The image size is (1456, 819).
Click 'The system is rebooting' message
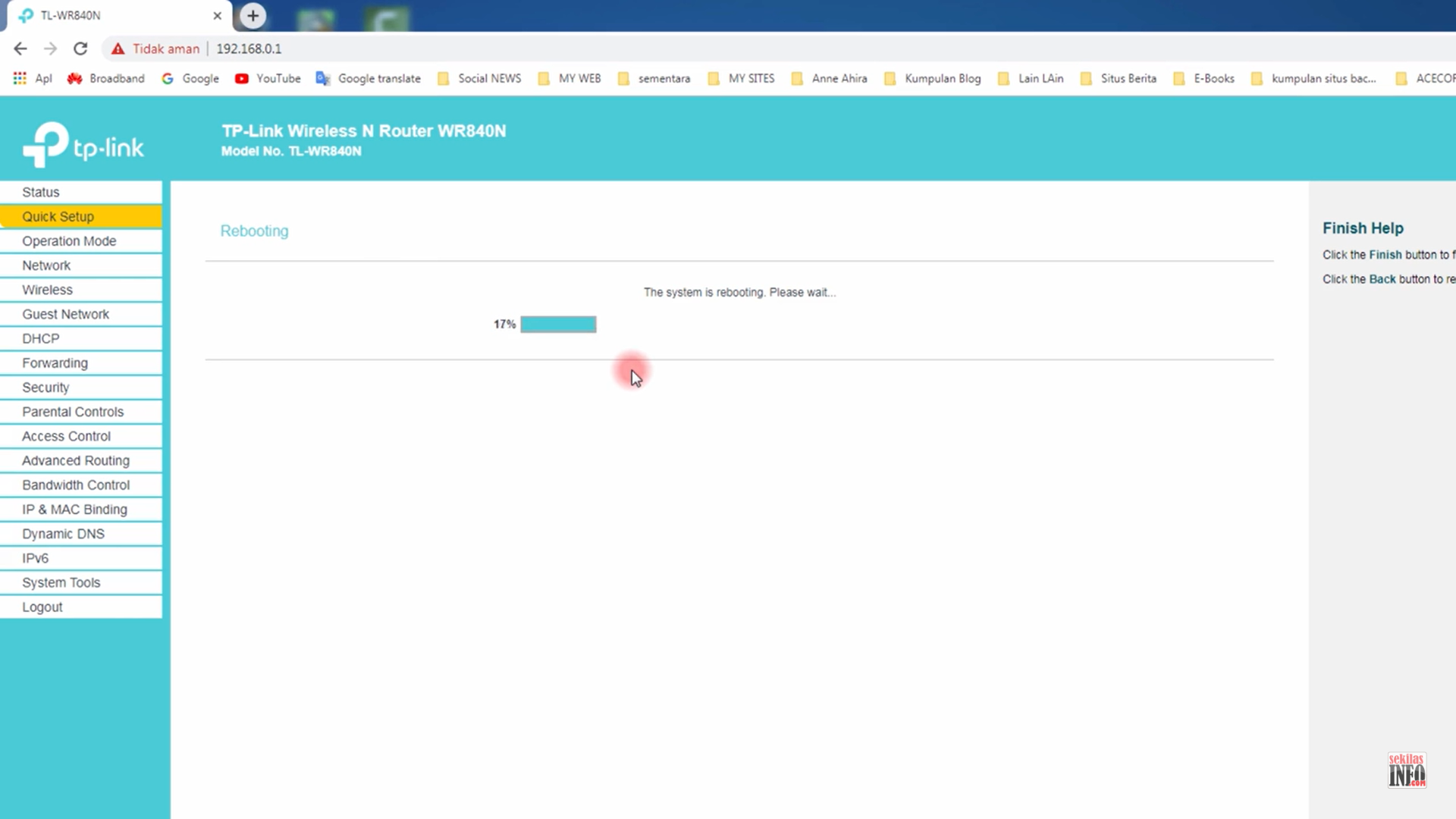[x=739, y=292]
